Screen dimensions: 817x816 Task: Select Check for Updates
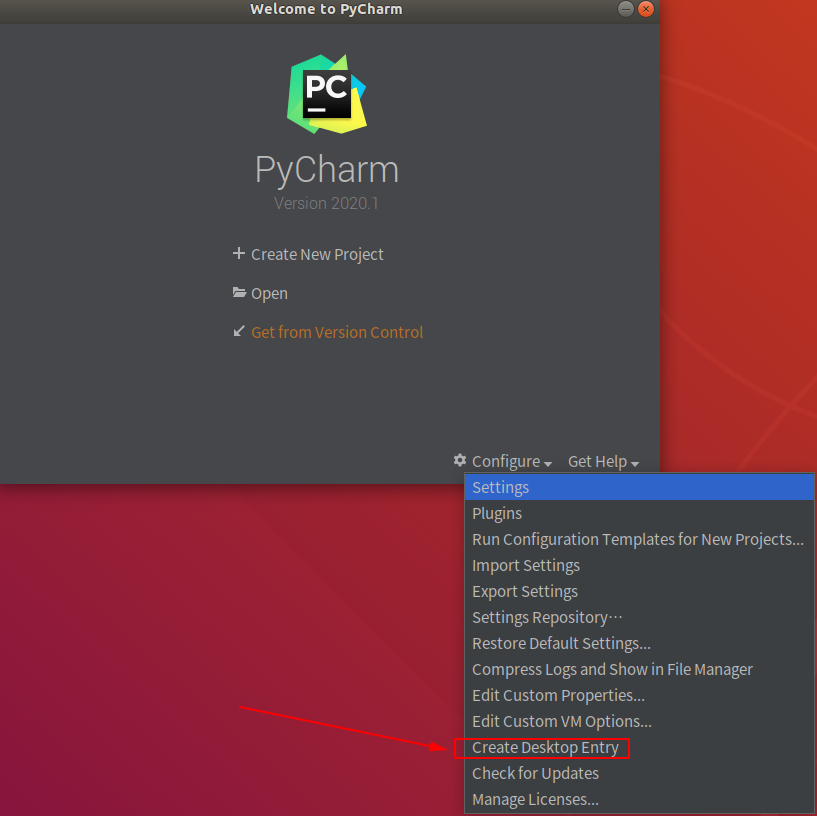click(x=535, y=773)
